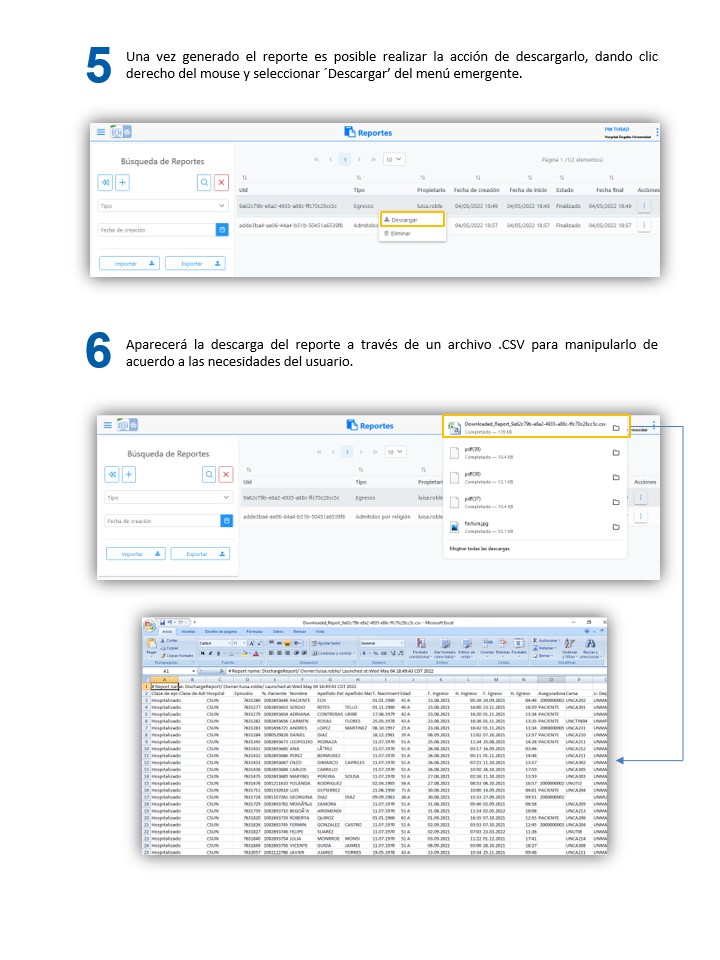Image resolution: width=720 pixels, height=960 pixels.
Task: Click the A1 name box in Excel
Action: point(166,671)
